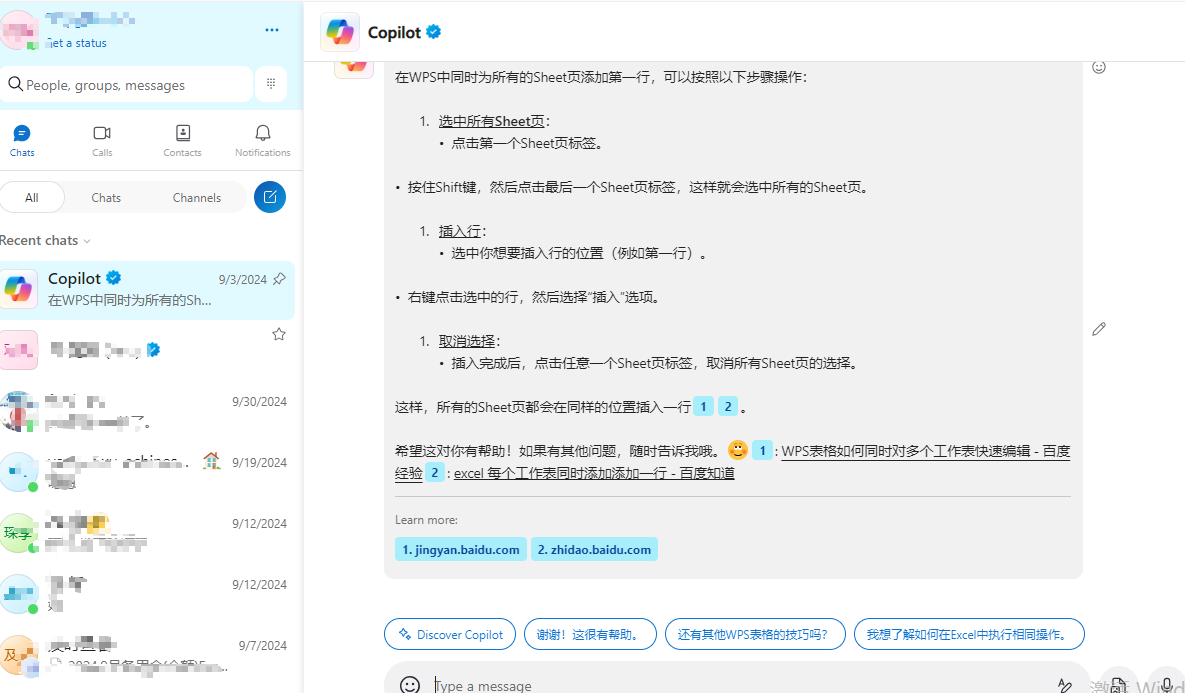Viewport: 1185px width, 693px height.
Task: Open the dial pad icon next to search
Action: coord(271,84)
